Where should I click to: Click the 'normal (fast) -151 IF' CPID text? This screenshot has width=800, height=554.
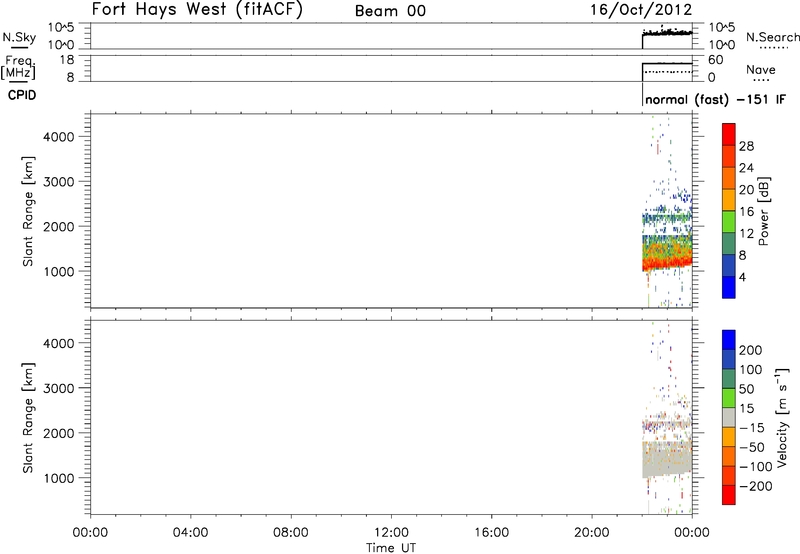tap(715, 99)
